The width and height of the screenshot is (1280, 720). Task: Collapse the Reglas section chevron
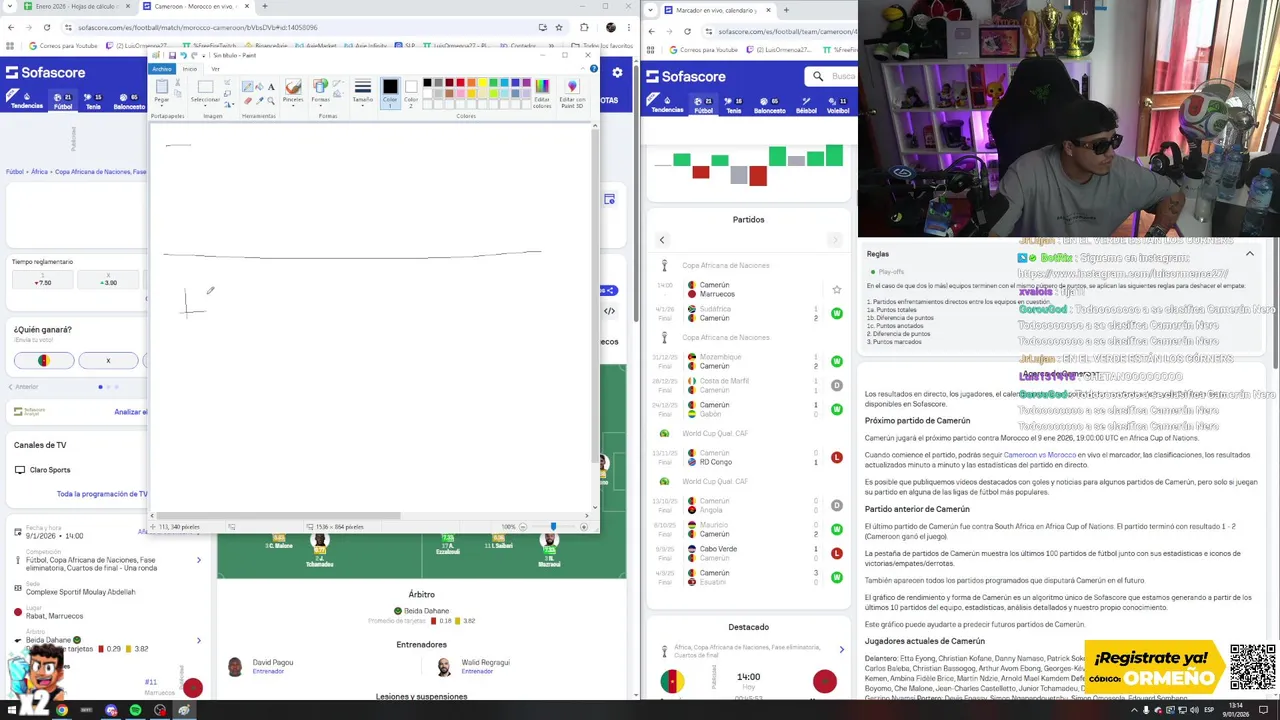click(1249, 254)
